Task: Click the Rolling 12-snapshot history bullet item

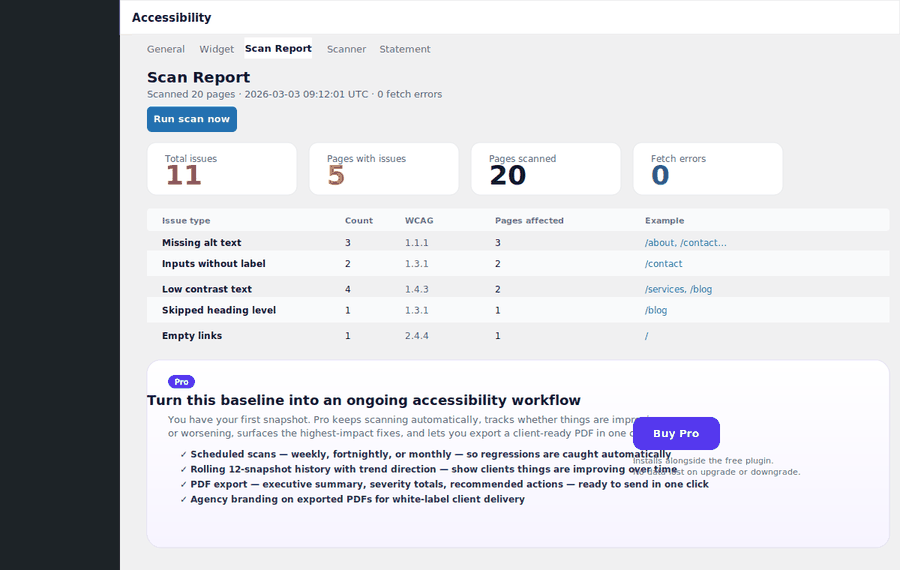Action: 429,469
